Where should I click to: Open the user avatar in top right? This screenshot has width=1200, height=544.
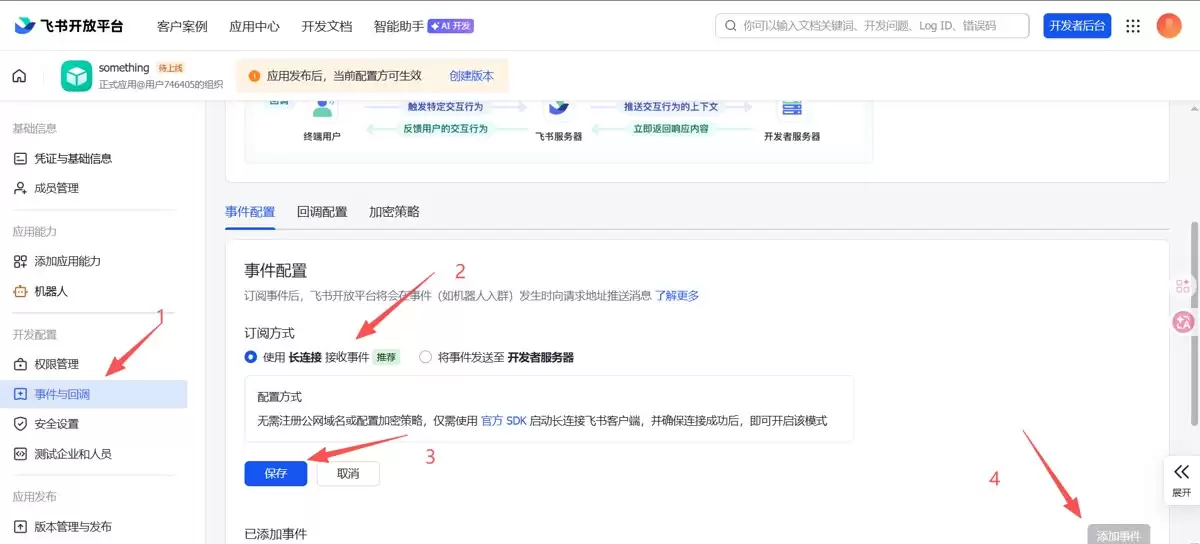coord(1169,26)
